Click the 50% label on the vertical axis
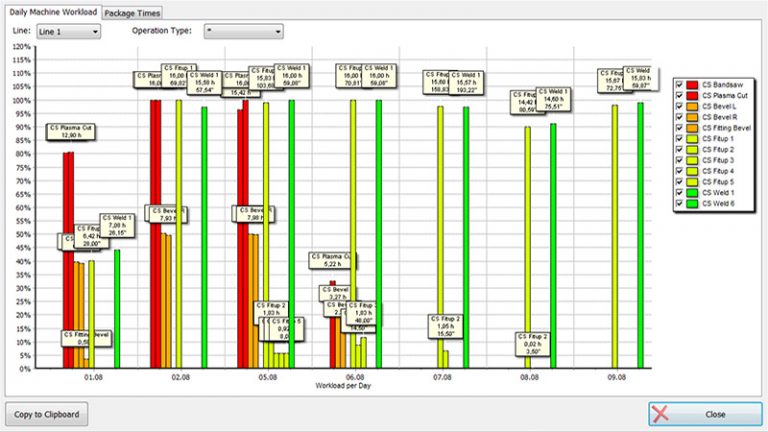The image size is (768, 432). click(24, 235)
